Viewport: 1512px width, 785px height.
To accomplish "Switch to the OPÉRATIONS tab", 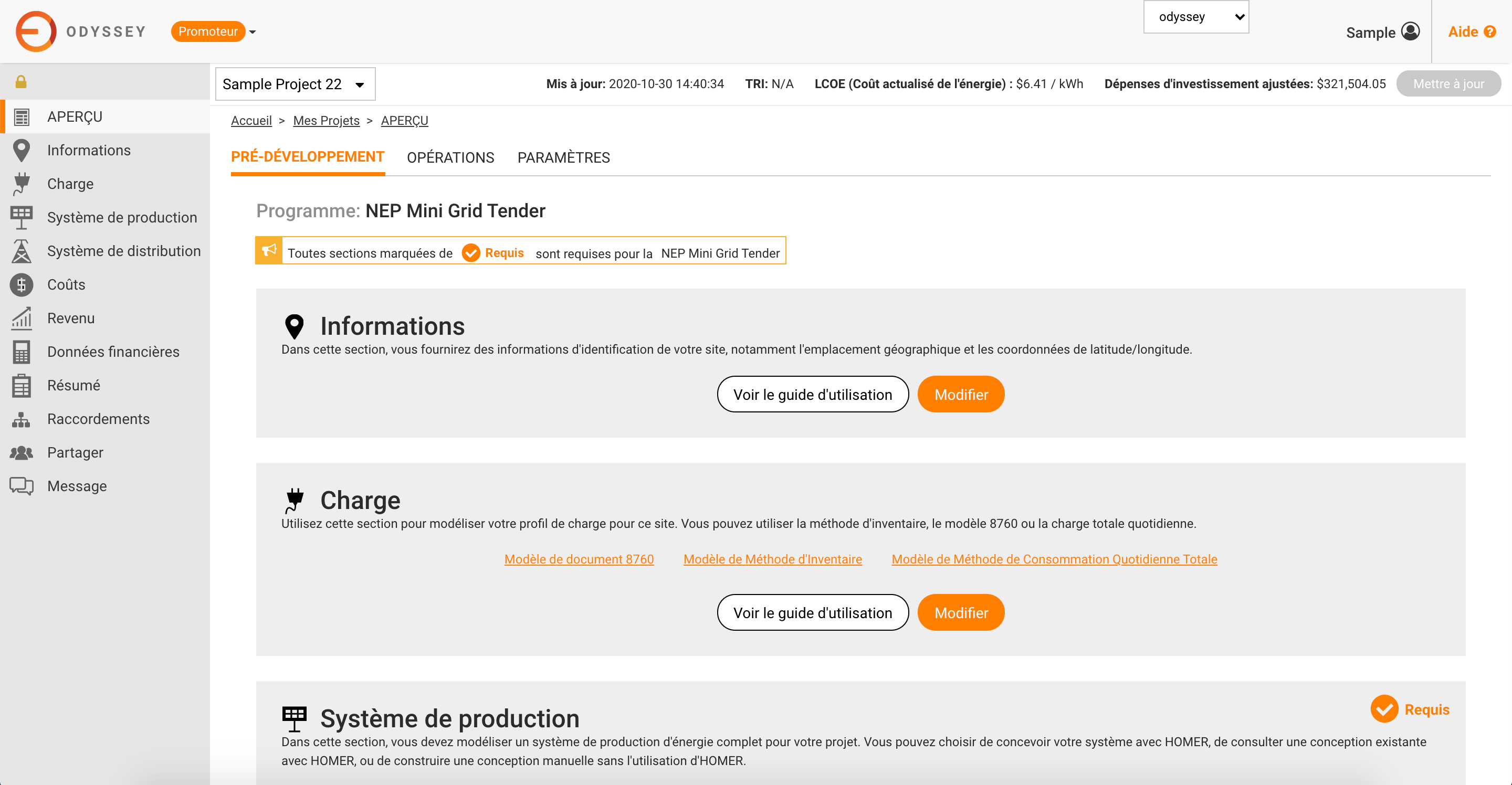I will tap(450, 157).
